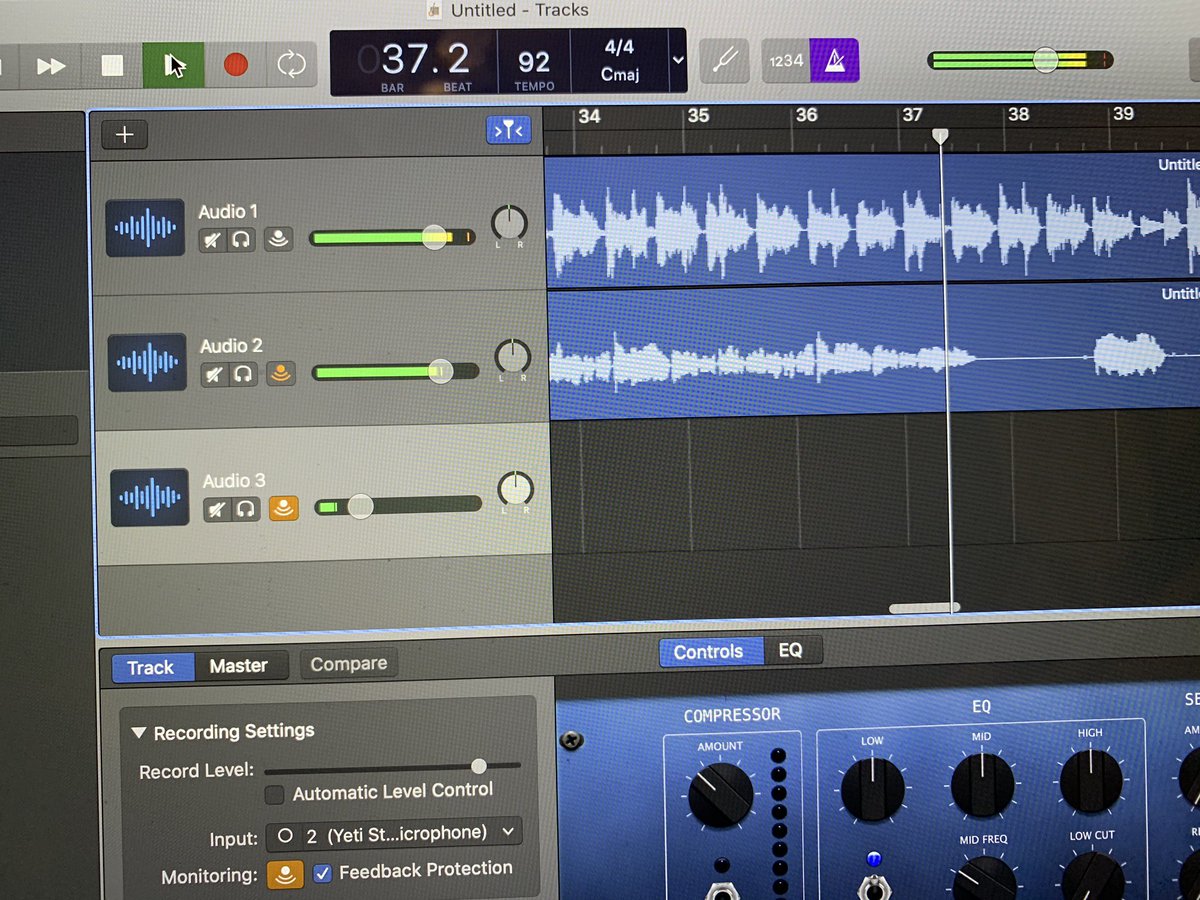Click the Audio 3 pan knob
Image resolution: width=1200 pixels, height=900 pixels.
(516, 489)
